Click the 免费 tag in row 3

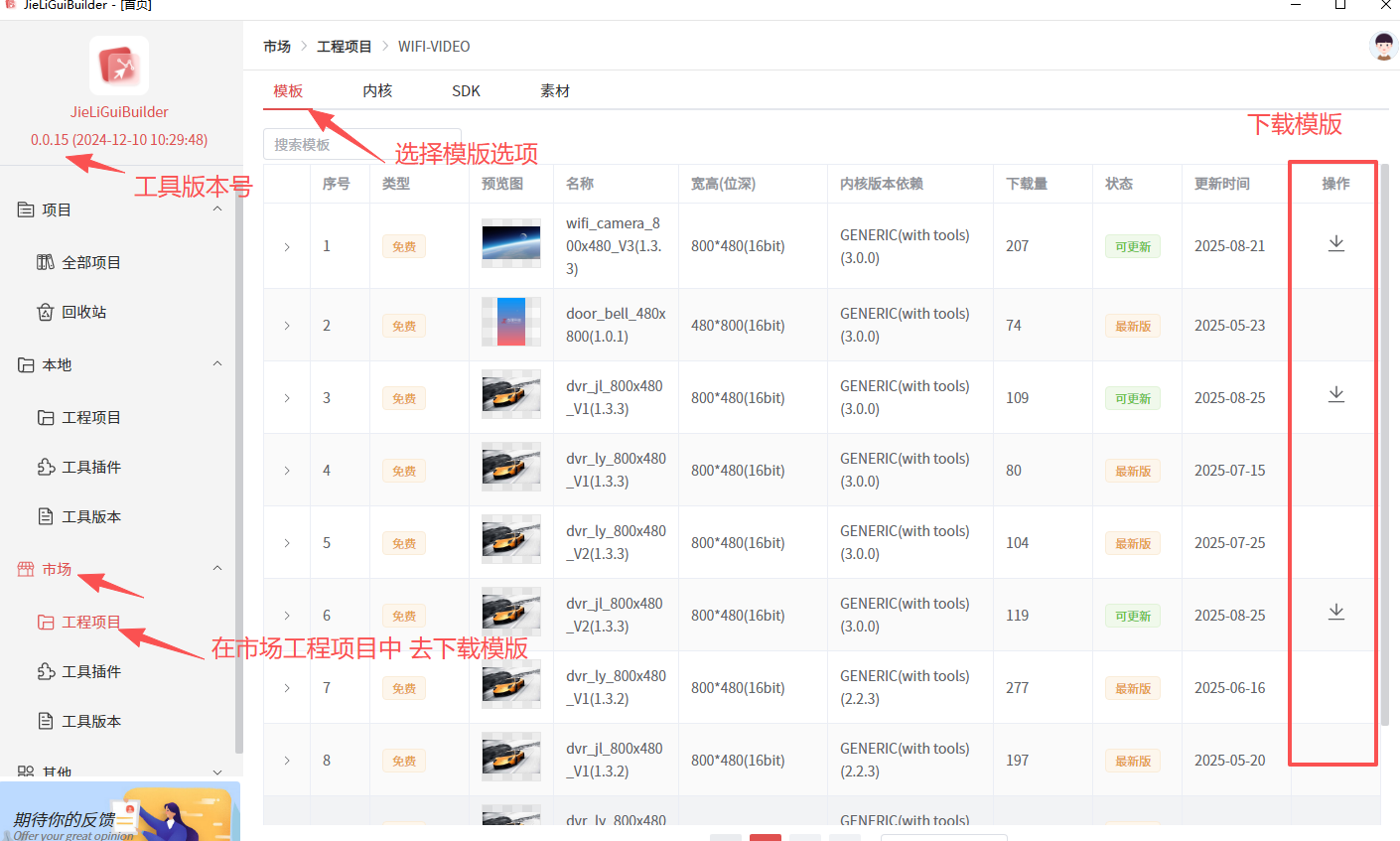(404, 398)
